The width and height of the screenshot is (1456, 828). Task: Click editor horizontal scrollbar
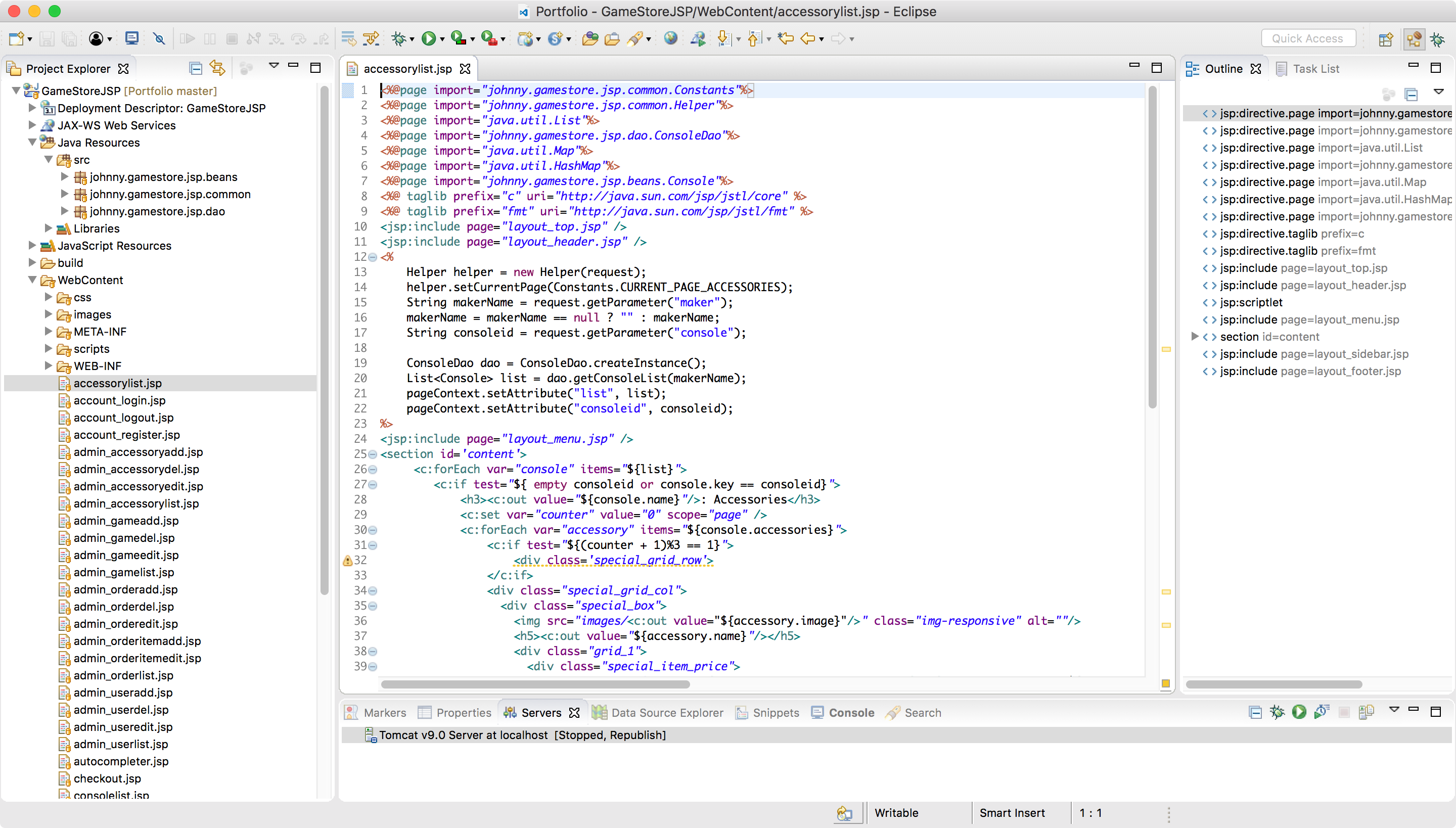coord(535,684)
